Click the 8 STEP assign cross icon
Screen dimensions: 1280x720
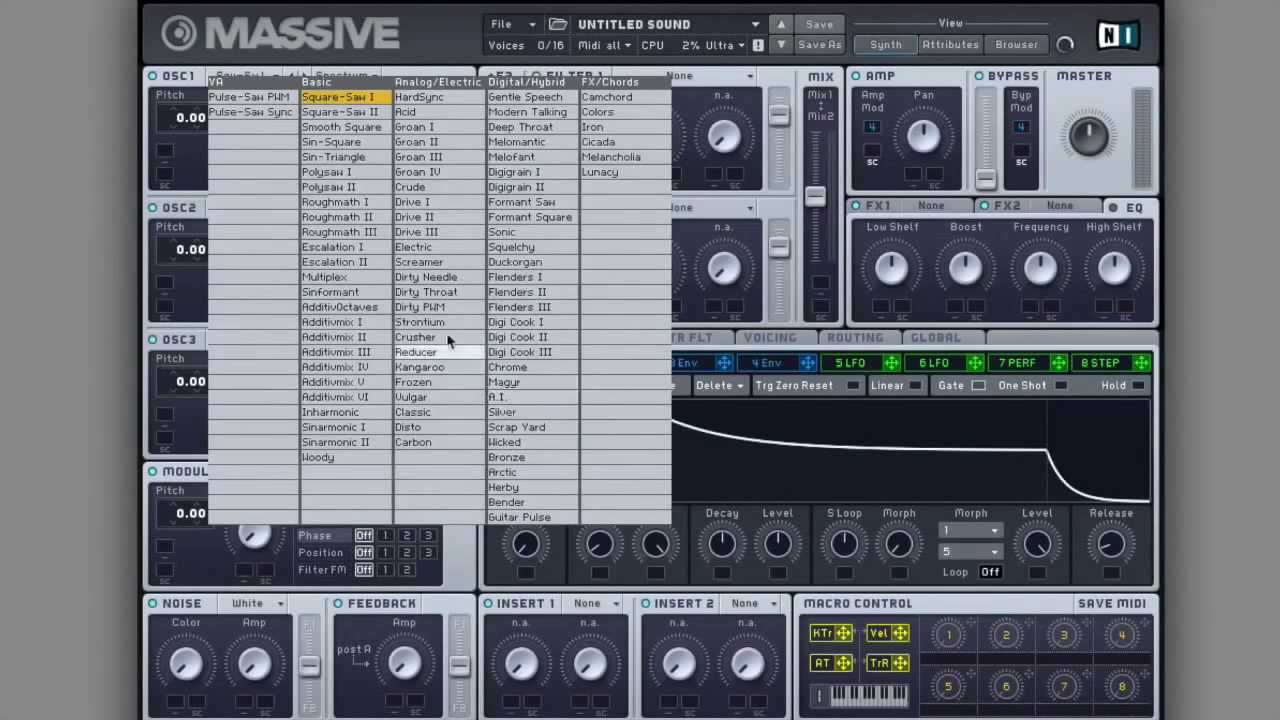coord(1141,363)
